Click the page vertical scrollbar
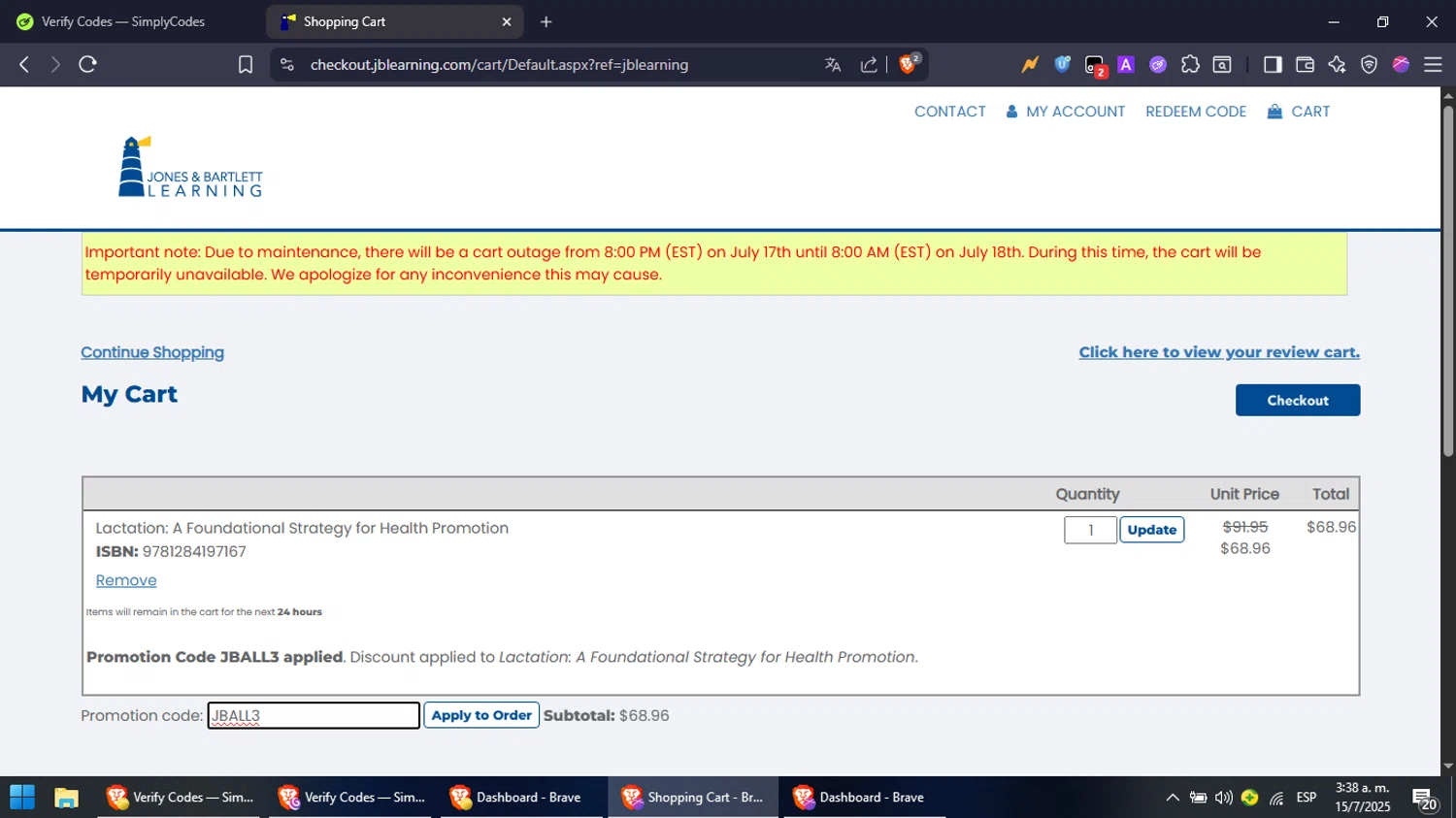 1448,281
